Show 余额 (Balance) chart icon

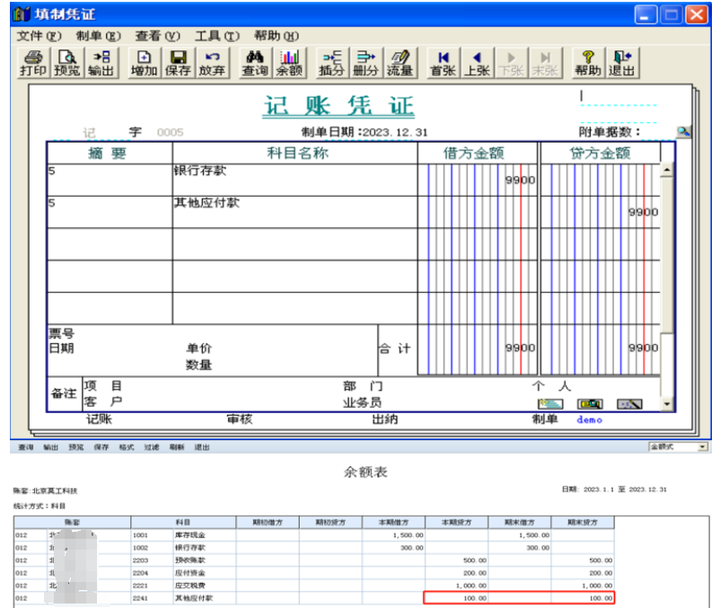289,63
